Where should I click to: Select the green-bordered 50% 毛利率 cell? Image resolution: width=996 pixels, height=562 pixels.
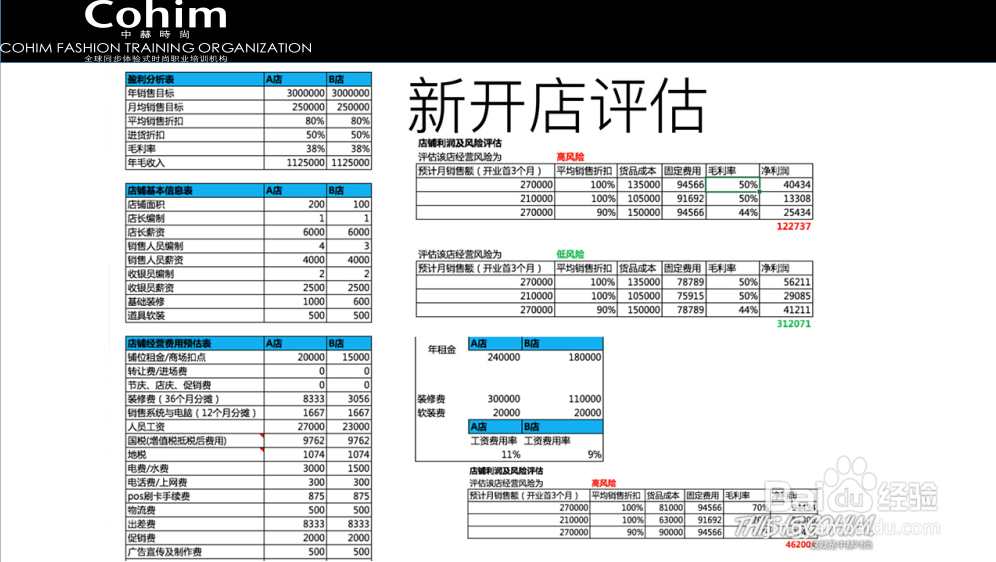pos(733,185)
